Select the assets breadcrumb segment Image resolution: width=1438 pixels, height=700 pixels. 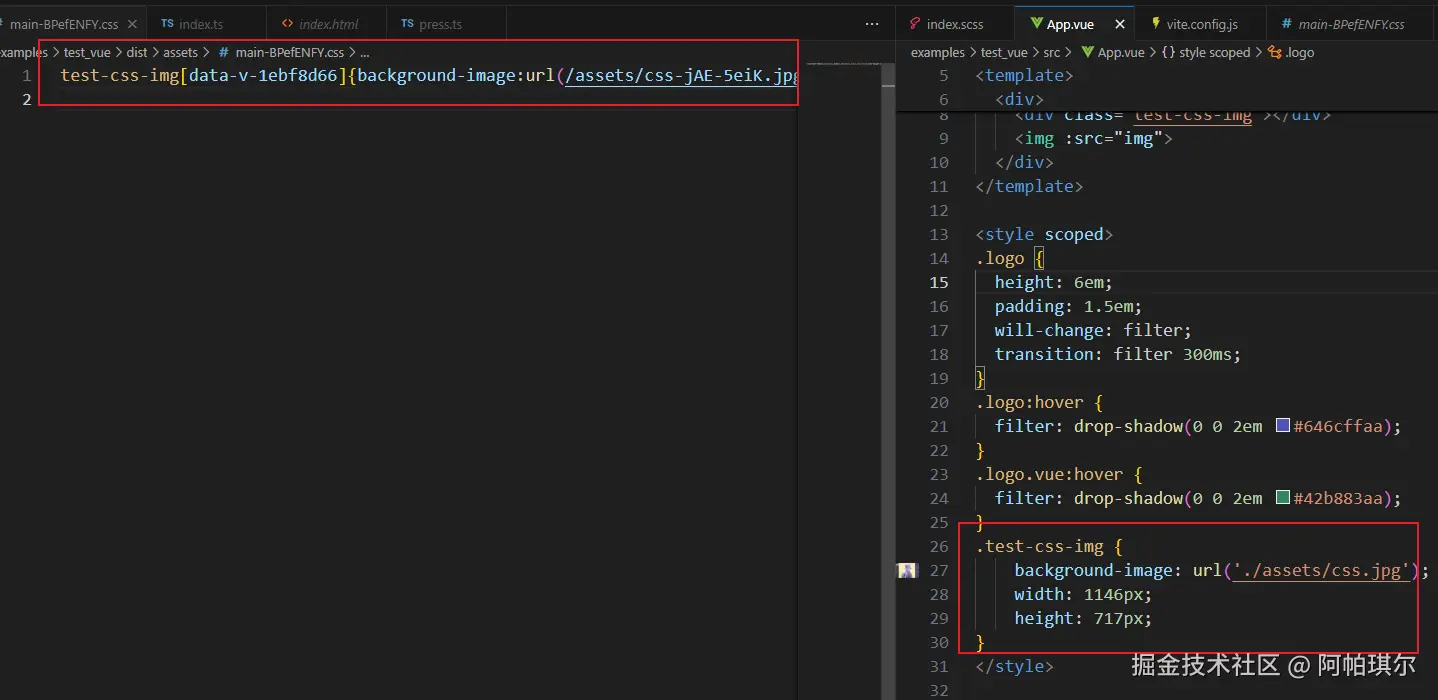tap(181, 52)
